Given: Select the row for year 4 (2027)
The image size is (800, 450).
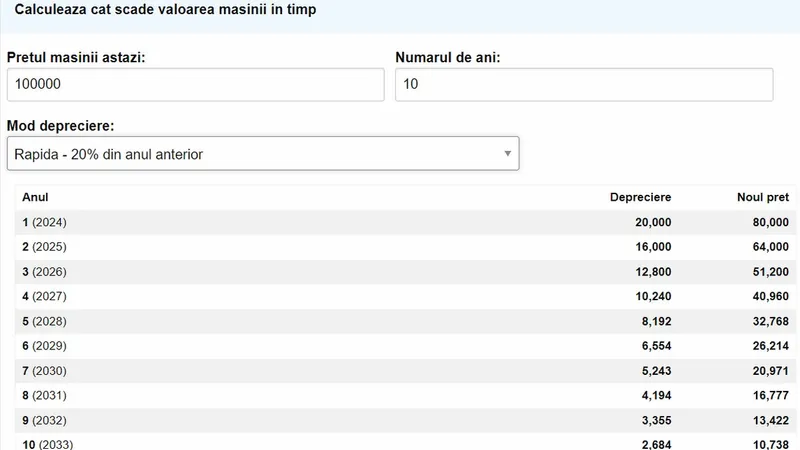Looking at the screenshot, I should click(44, 296).
